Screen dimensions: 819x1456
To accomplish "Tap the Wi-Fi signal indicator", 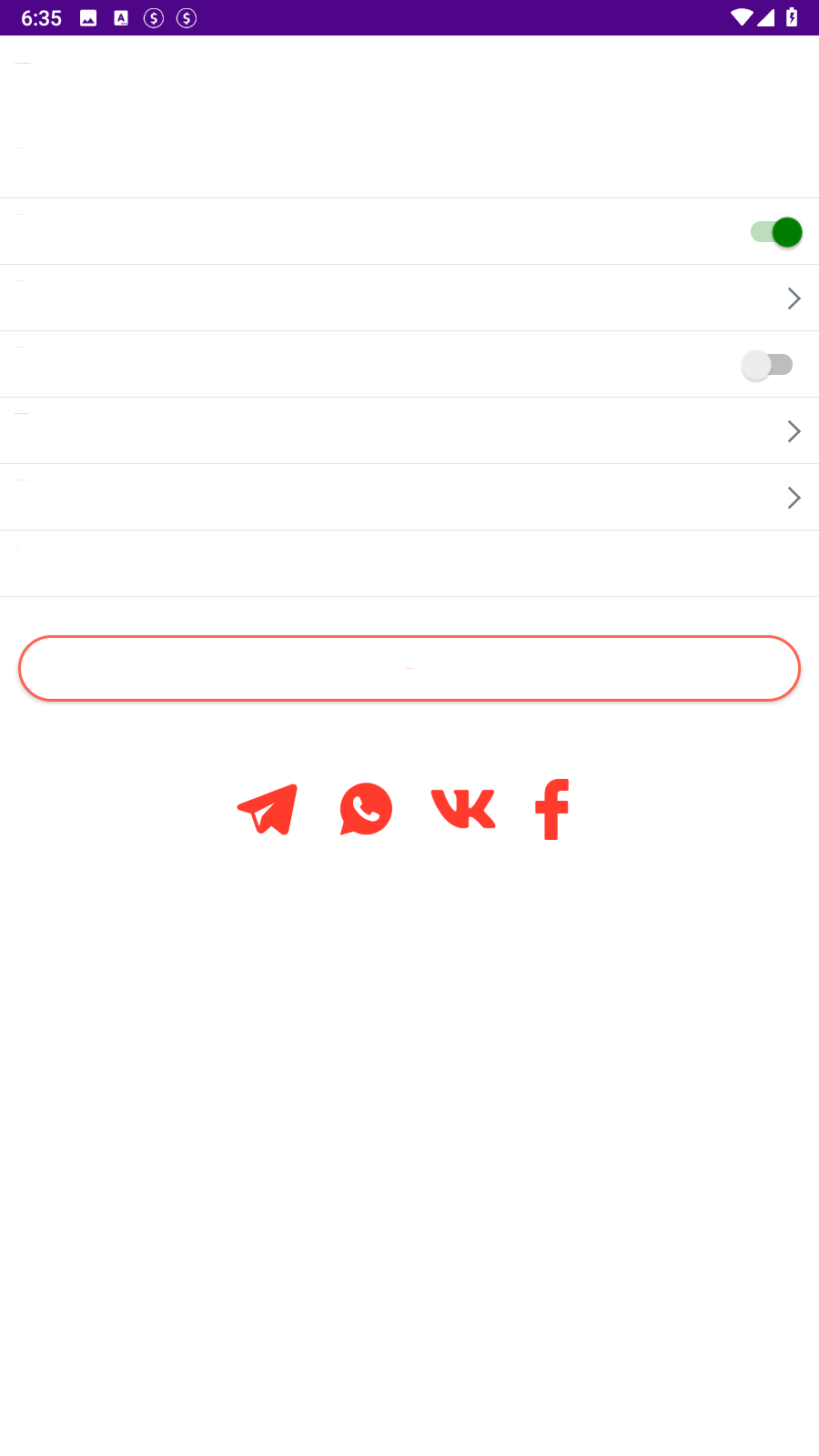I will tap(742, 17).
